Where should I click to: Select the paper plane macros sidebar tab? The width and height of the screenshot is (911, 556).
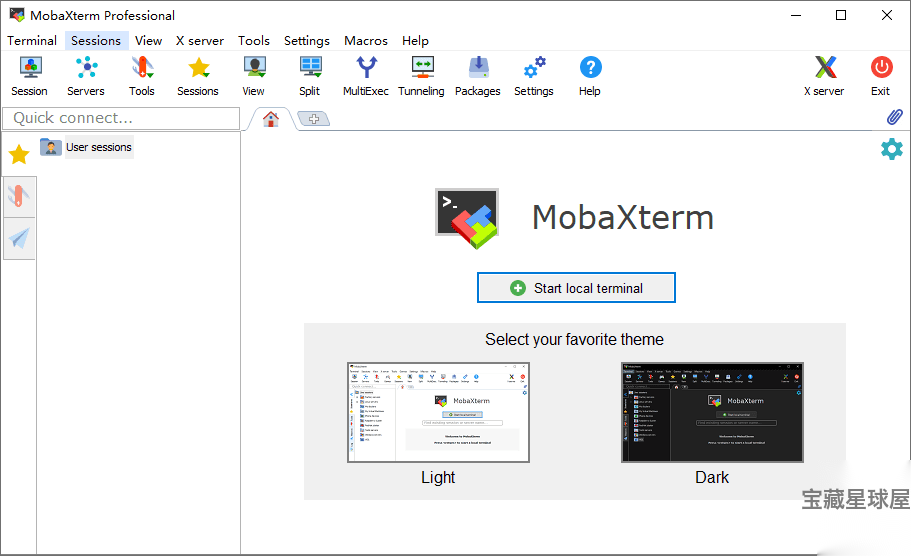[19, 238]
